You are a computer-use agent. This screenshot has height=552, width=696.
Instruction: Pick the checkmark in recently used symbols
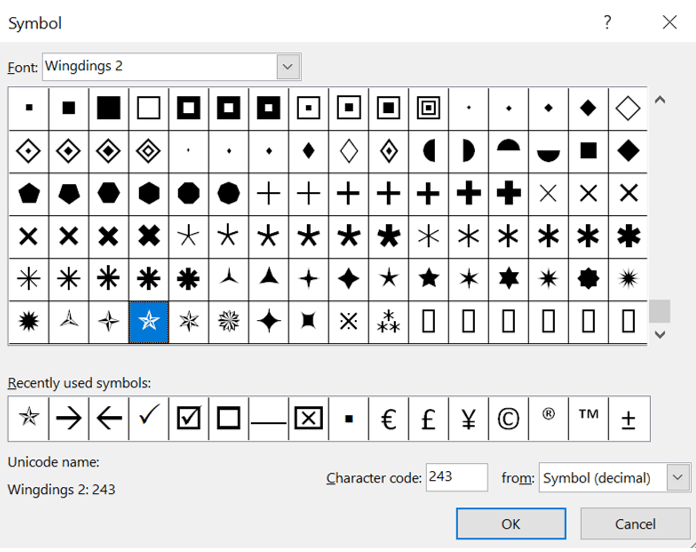tap(148, 418)
